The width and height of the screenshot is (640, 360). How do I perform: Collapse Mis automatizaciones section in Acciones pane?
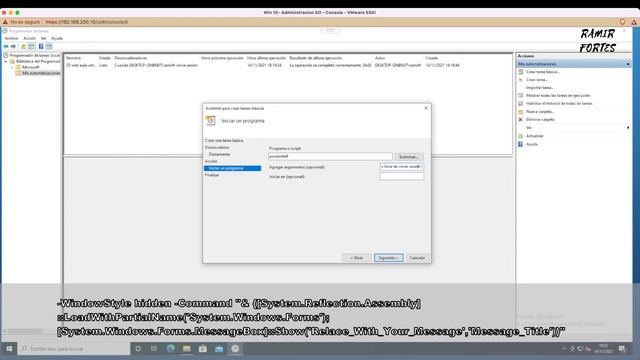[x=628, y=64]
